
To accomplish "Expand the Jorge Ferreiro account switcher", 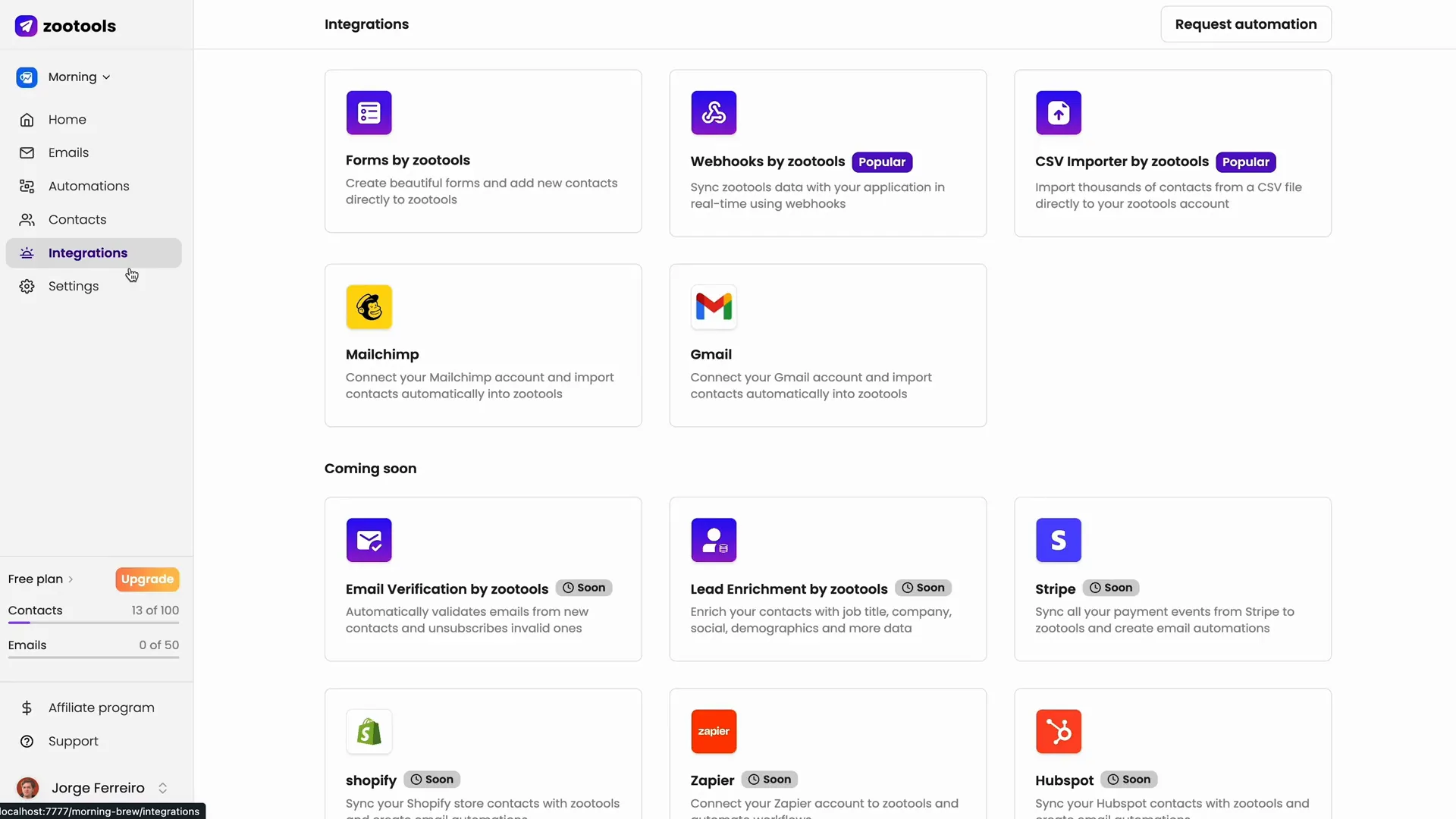I will (162, 788).
